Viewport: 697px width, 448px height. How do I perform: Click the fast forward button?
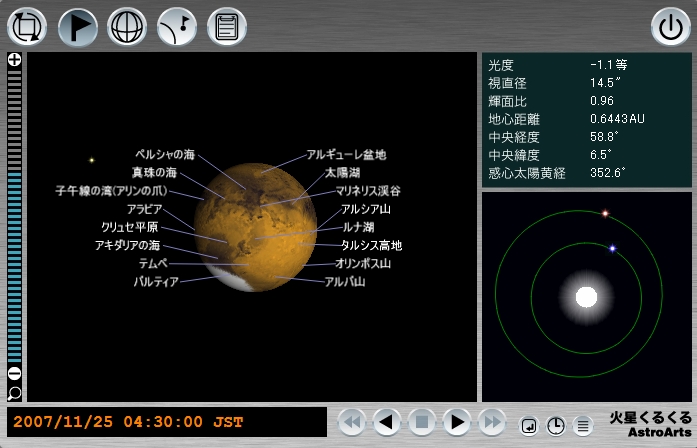pos(492,422)
